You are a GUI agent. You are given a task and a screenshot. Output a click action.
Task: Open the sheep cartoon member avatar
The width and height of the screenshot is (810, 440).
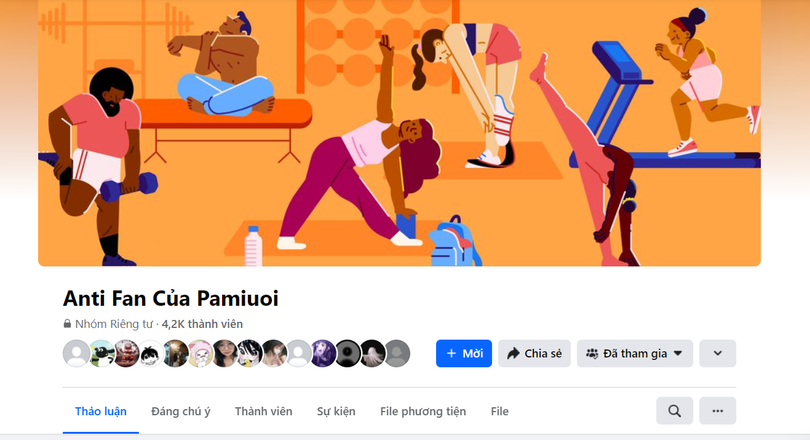coord(101,353)
